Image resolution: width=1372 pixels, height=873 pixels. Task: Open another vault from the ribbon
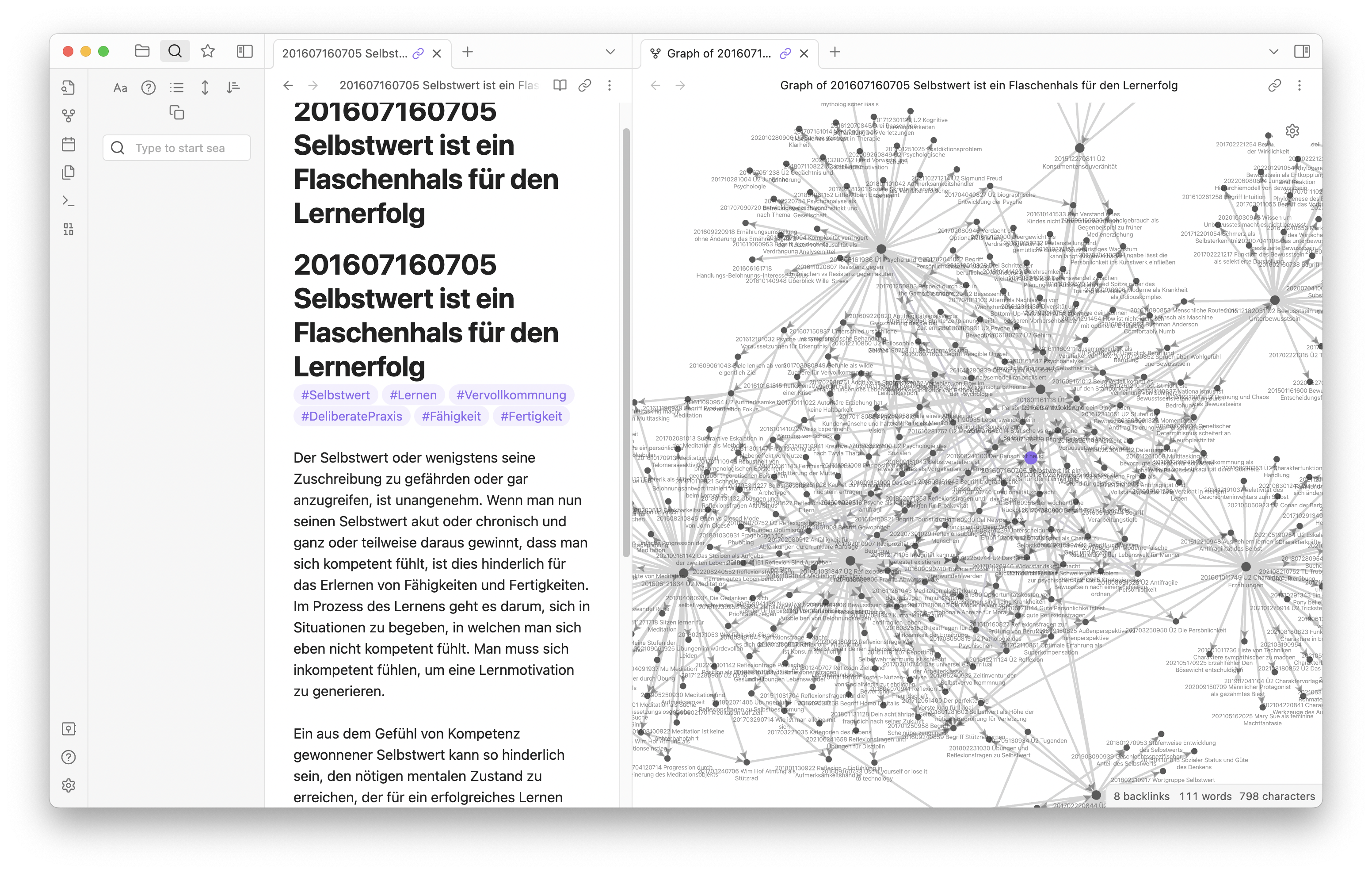(x=69, y=729)
